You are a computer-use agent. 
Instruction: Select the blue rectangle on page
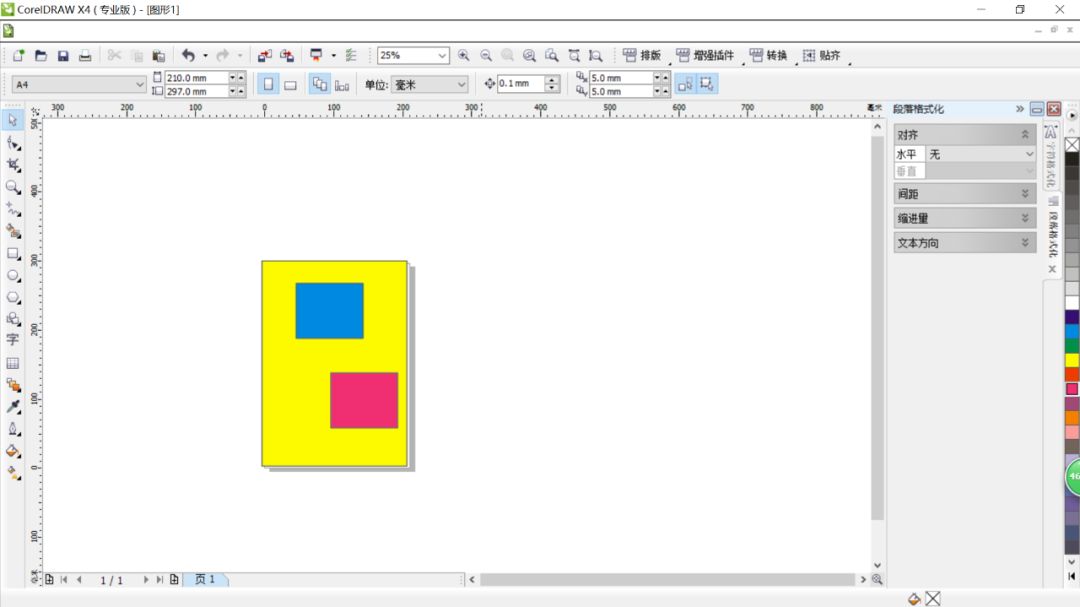329,310
